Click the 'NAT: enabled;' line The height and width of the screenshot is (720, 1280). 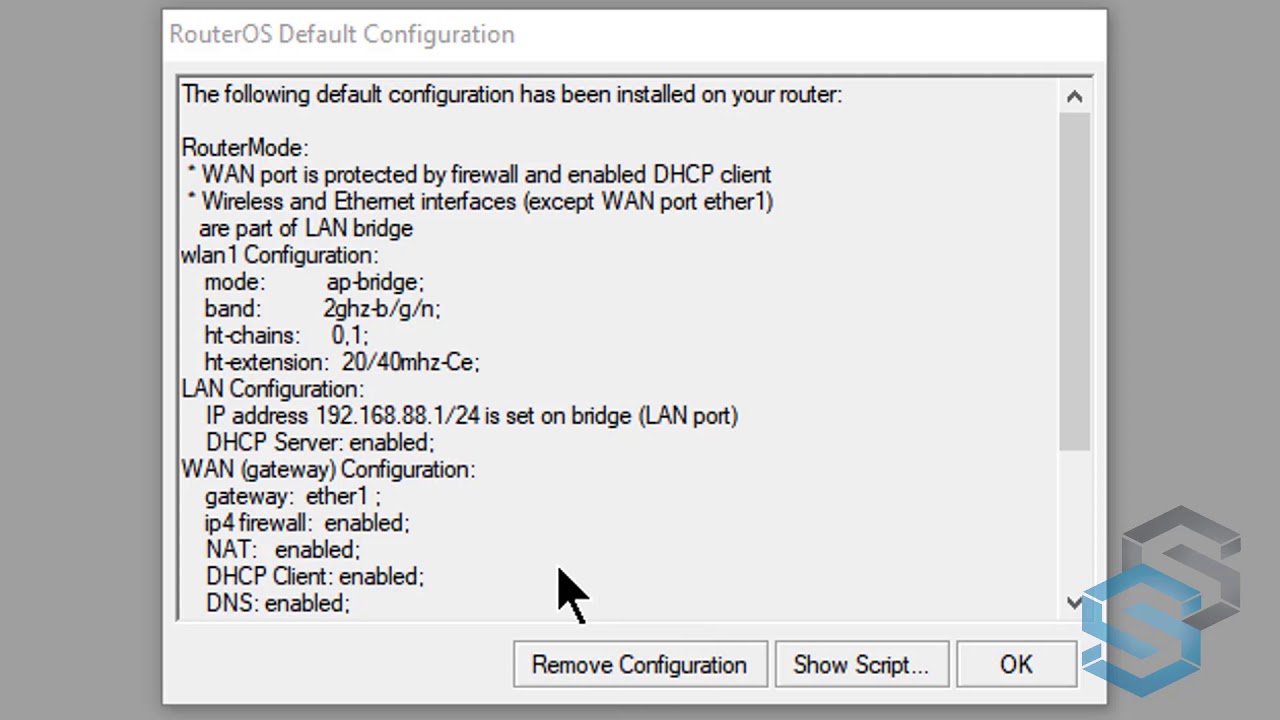pyautogui.click(x=283, y=550)
